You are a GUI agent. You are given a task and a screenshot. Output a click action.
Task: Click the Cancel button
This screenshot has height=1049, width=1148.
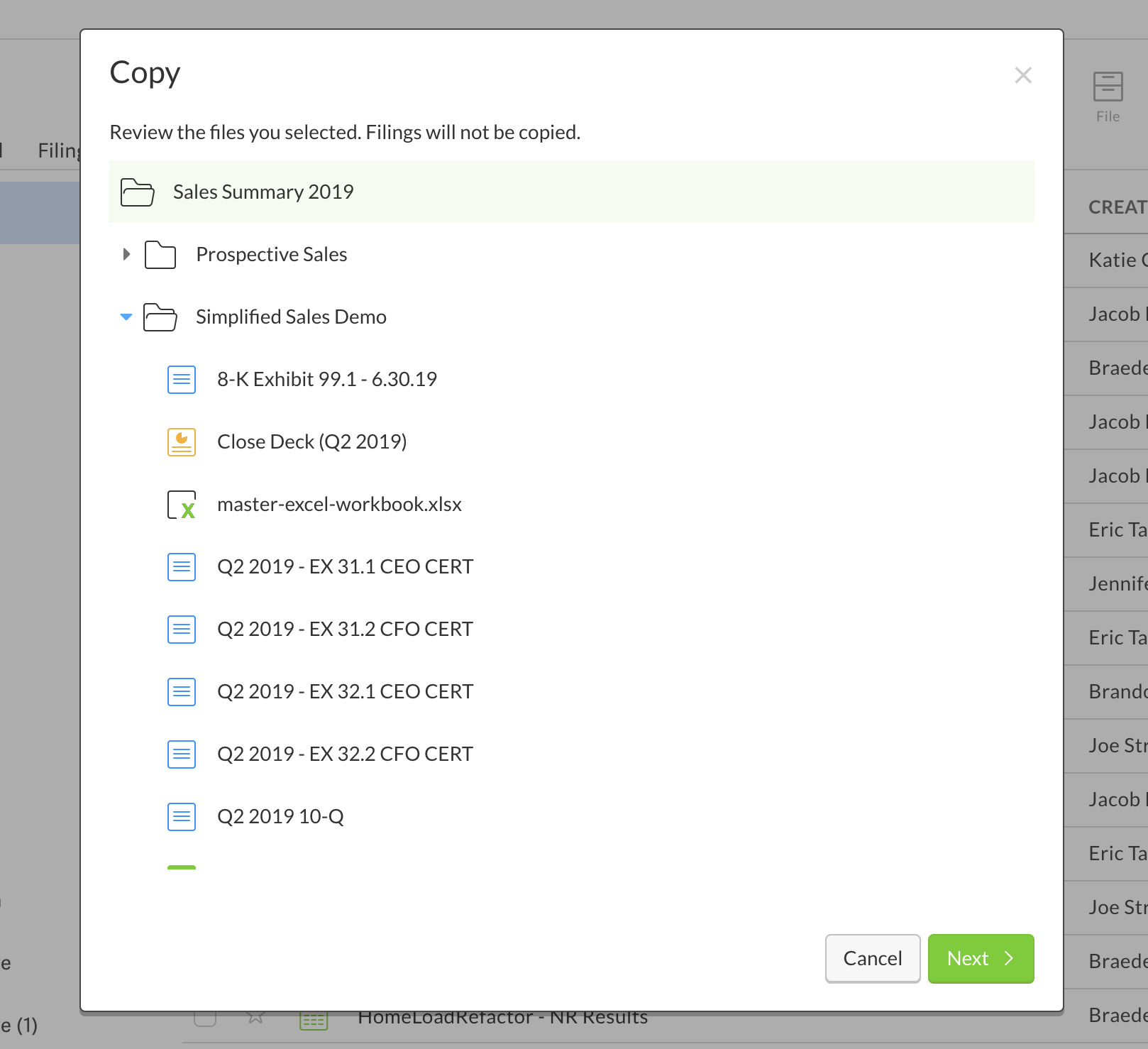pos(873,959)
